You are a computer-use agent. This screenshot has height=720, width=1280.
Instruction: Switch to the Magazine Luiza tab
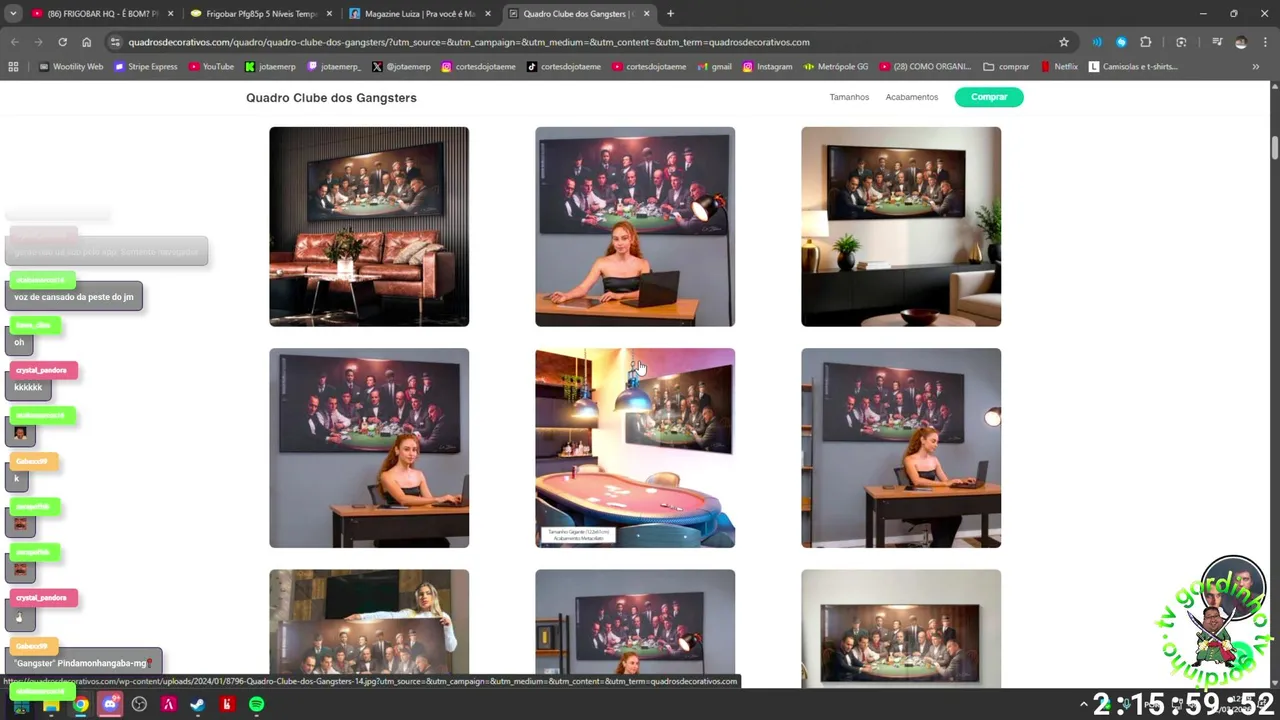pyautogui.click(x=419, y=14)
